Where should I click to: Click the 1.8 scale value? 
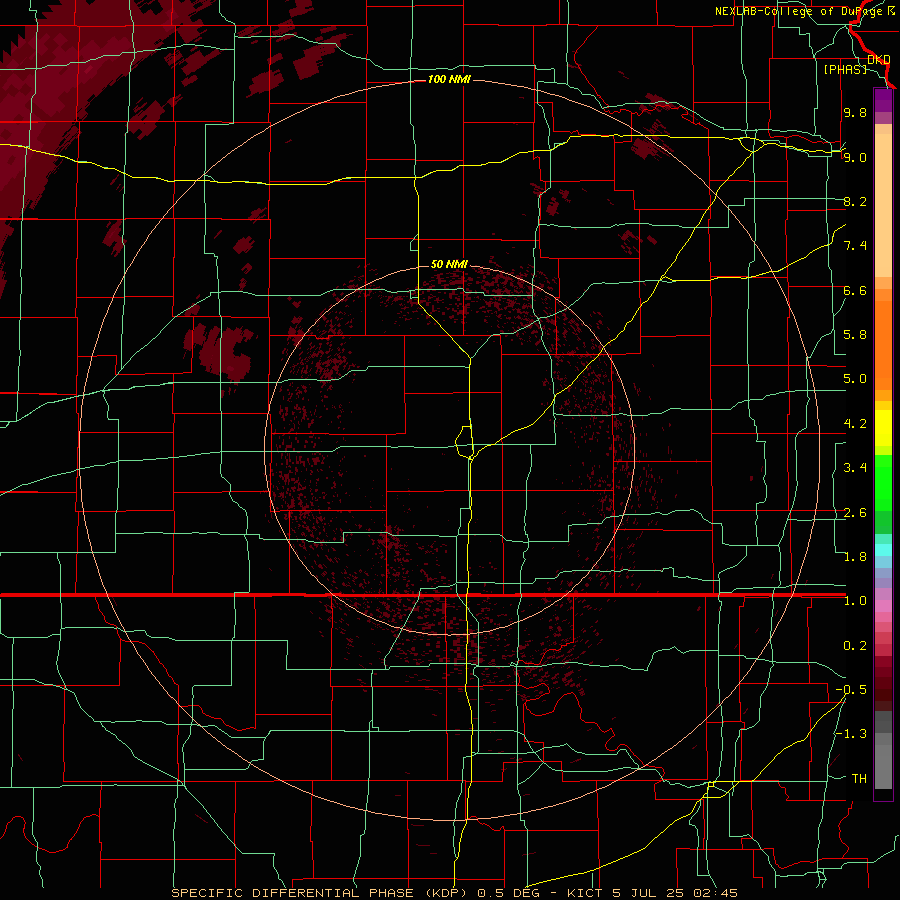click(x=855, y=557)
